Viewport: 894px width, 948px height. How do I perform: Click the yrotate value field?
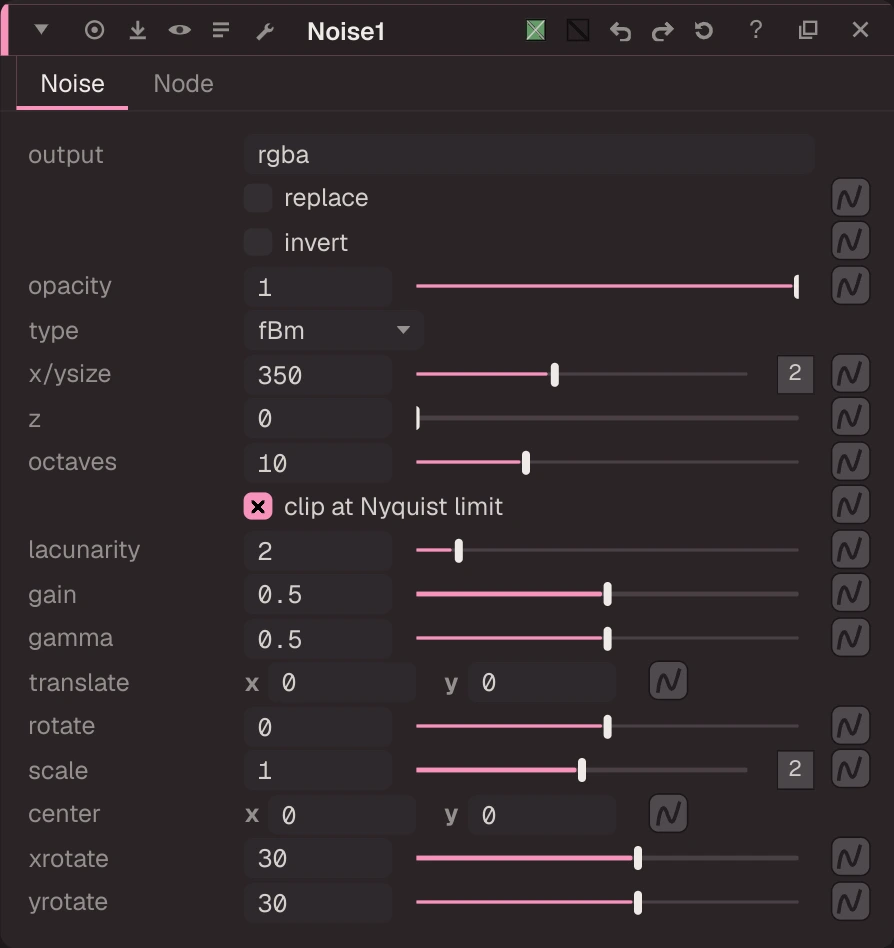(318, 903)
